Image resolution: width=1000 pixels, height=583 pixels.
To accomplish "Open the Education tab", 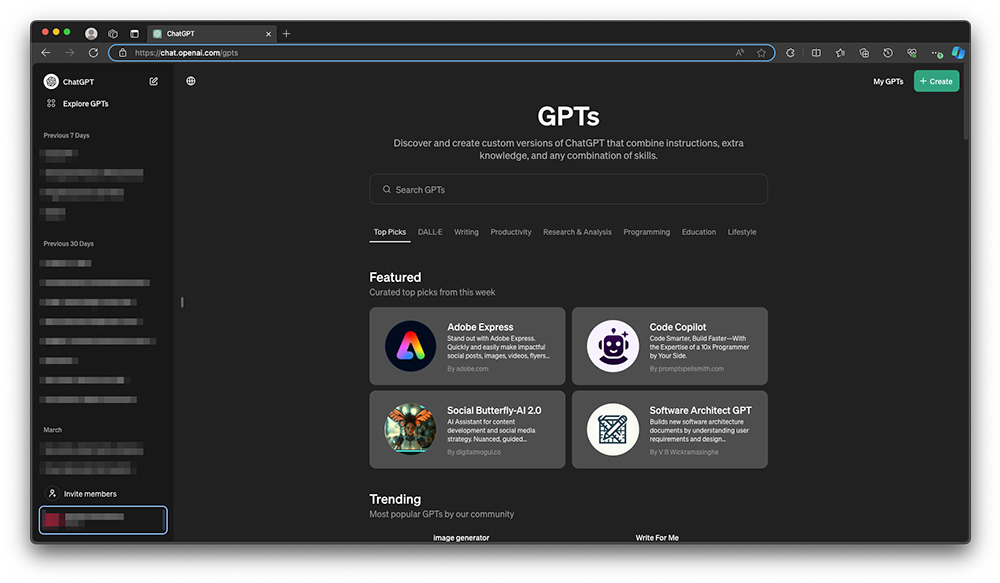I will tap(699, 232).
